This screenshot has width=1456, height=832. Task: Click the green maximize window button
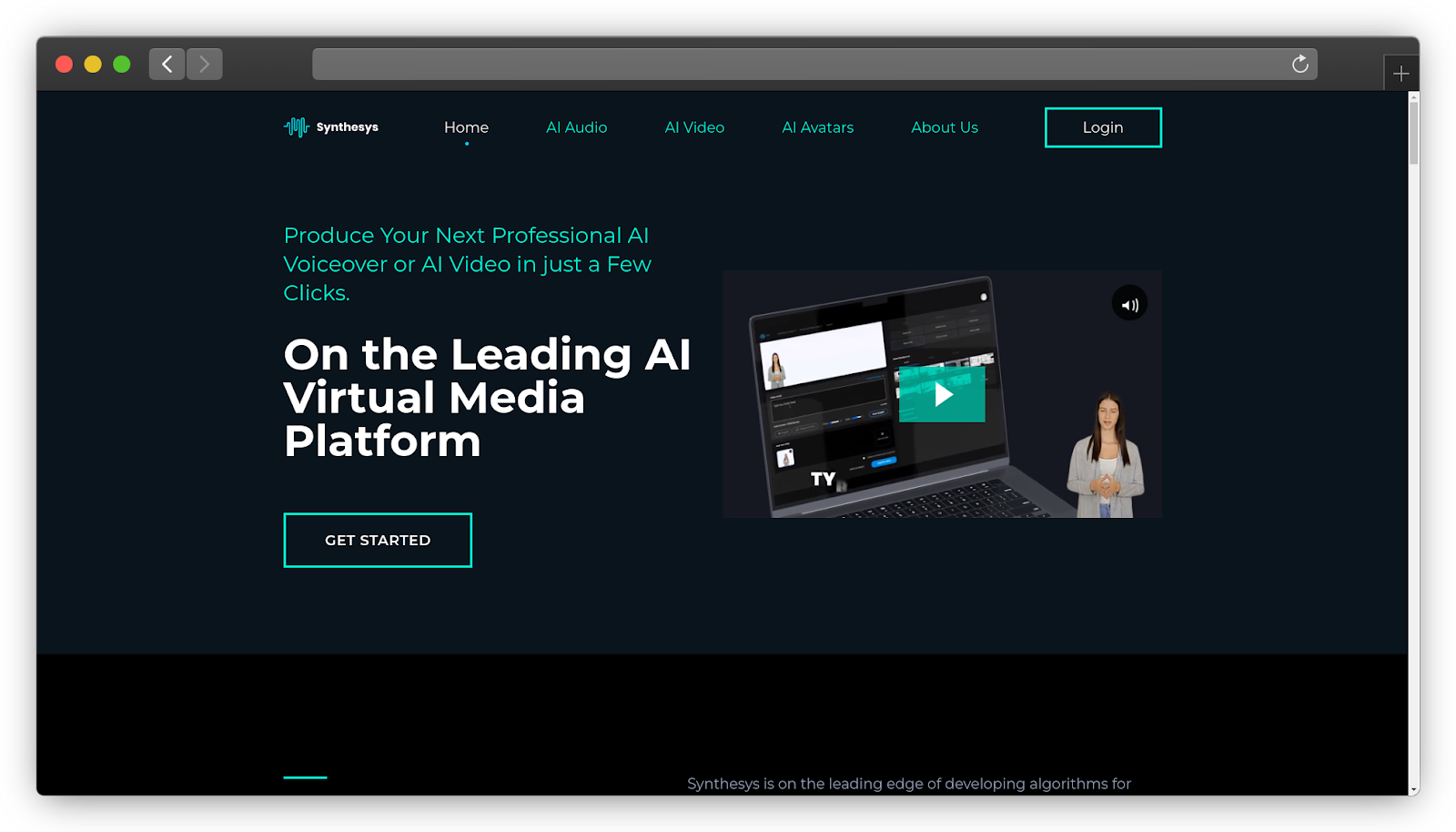click(x=122, y=64)
